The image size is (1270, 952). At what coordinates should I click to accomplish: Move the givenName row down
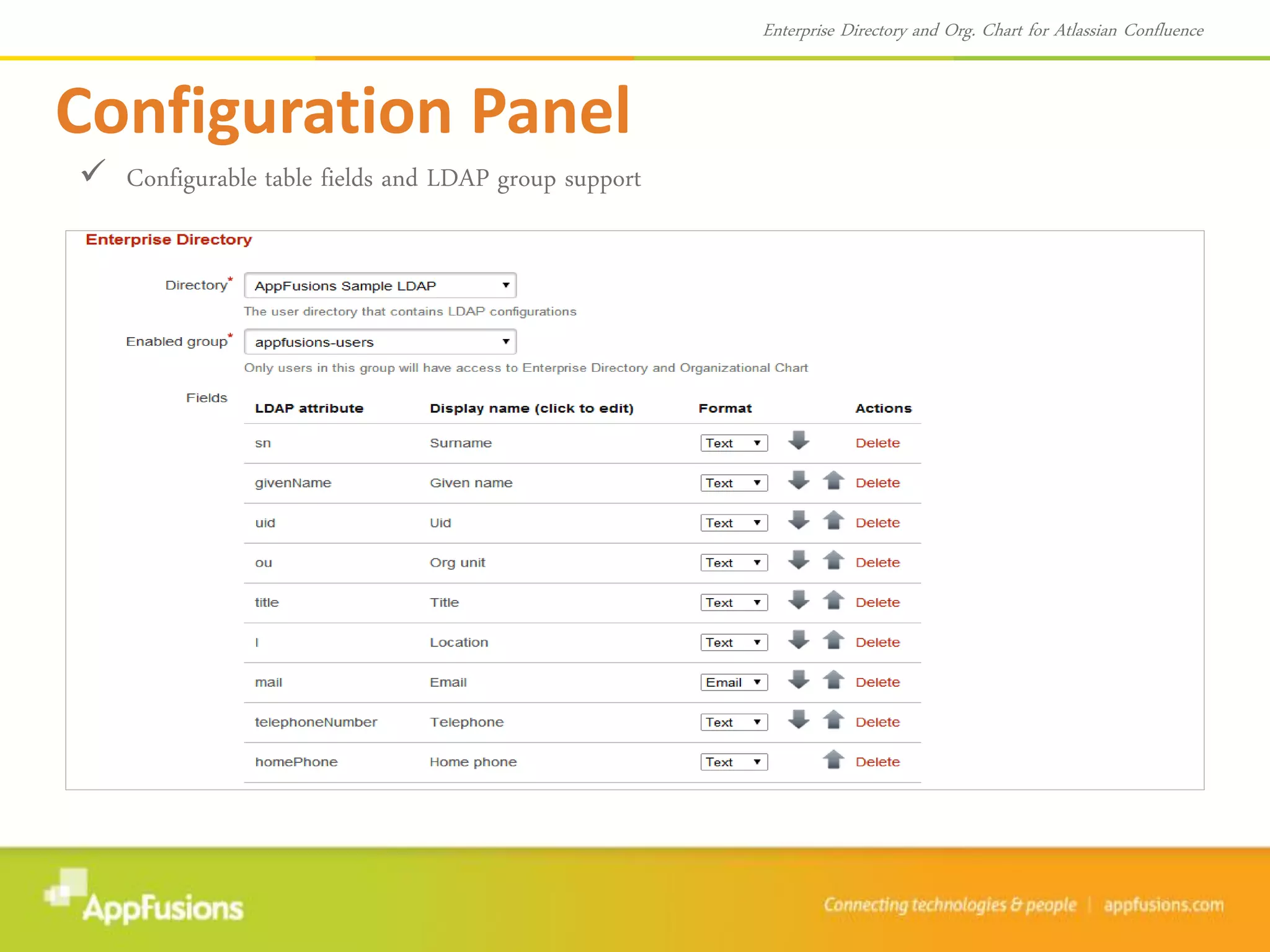(799, 480)
